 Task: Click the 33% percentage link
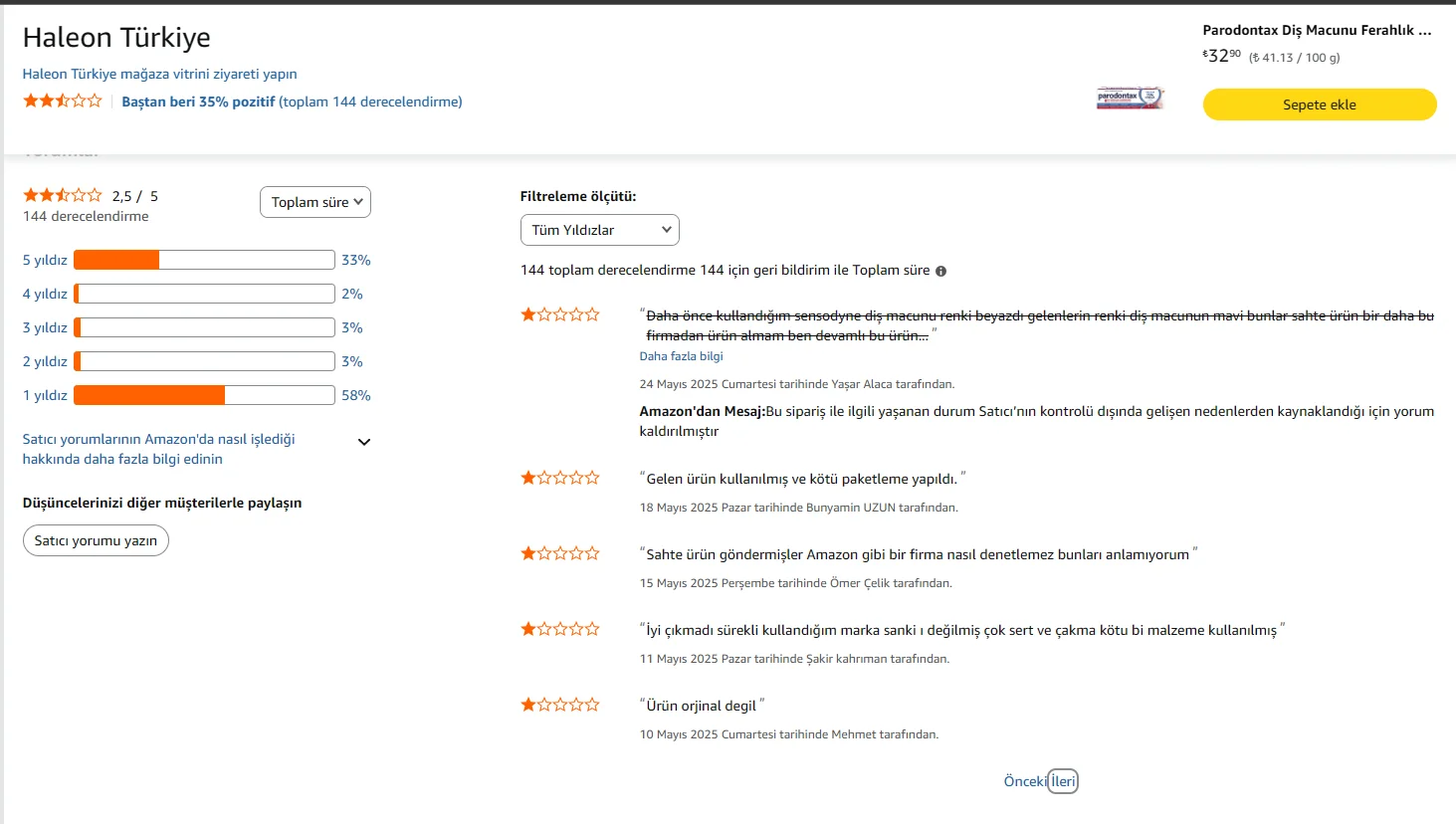(356, 260)
